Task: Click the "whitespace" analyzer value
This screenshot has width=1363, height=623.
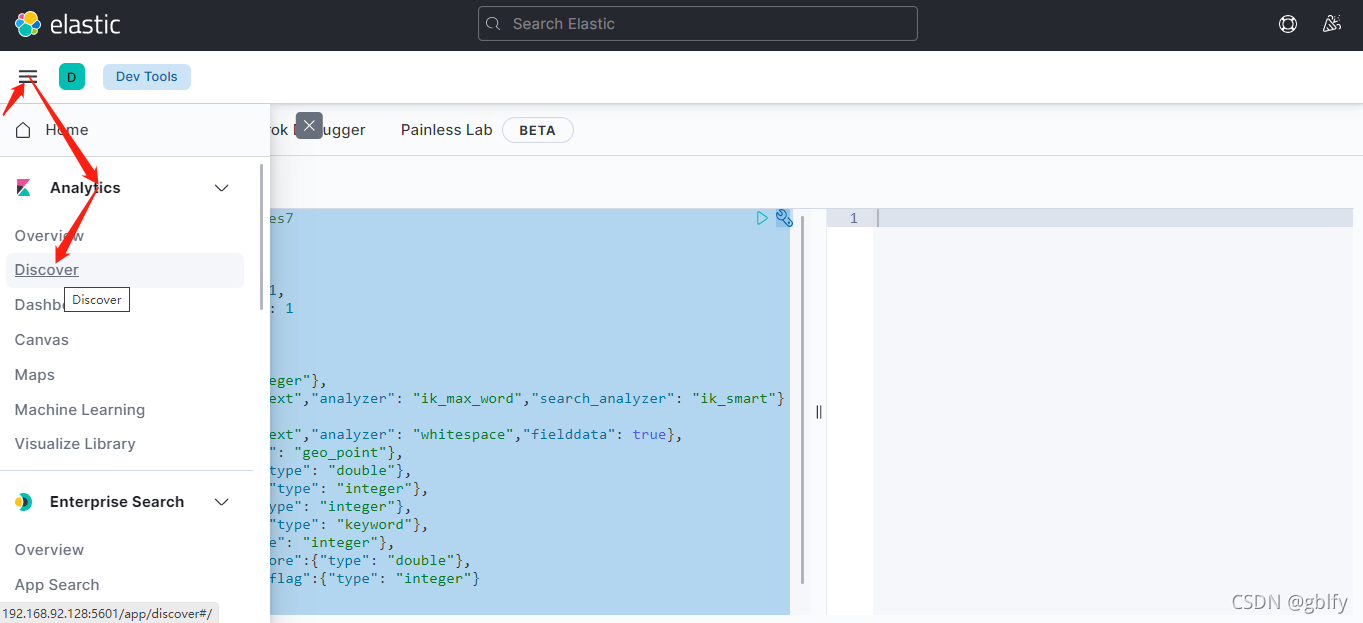Action: click(x=462, y=435)
